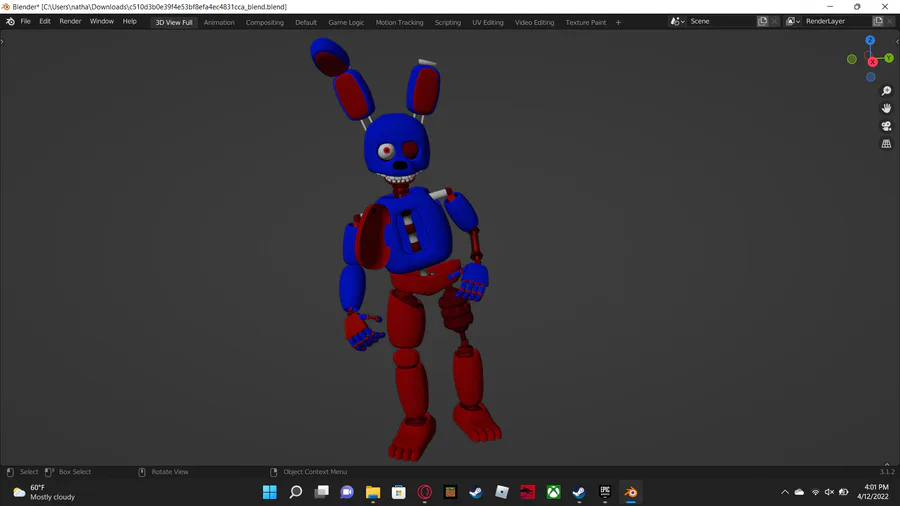Expand the left toolbar arrow
The width and height of the screenshot is (900, 506).
pyautogui.click(x=2, y=41)
